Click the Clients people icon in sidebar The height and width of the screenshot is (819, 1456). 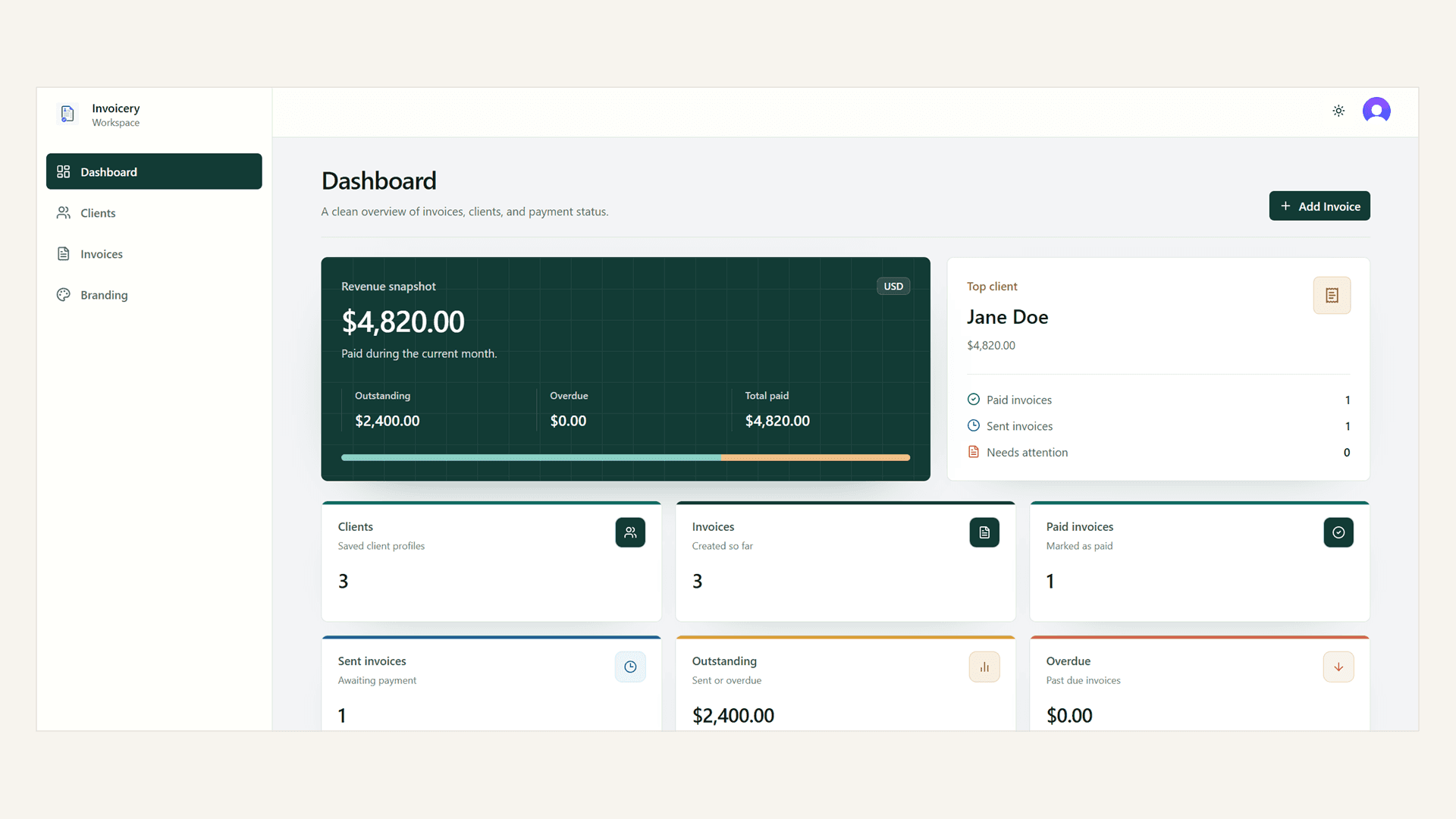click(x=64, y=212)
